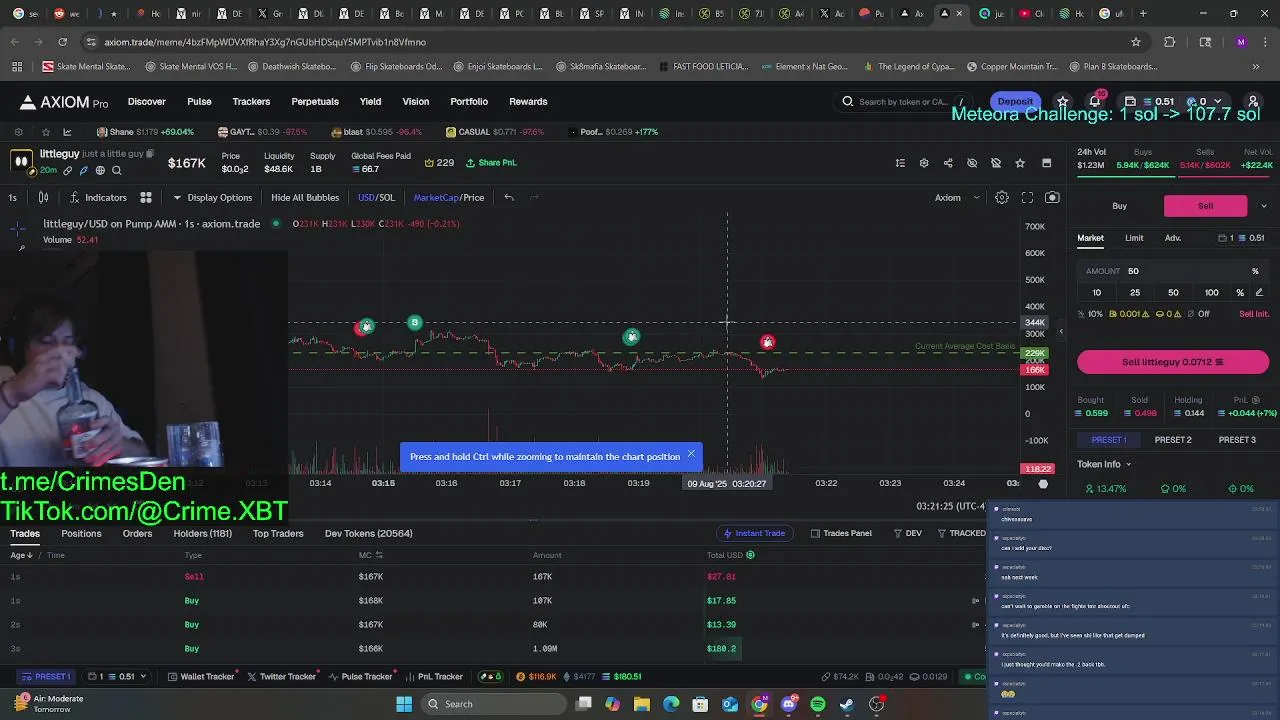This screenshot has width=1280, height=720.
Task: Go to the Pulse page
Action: tap(199, 101)
